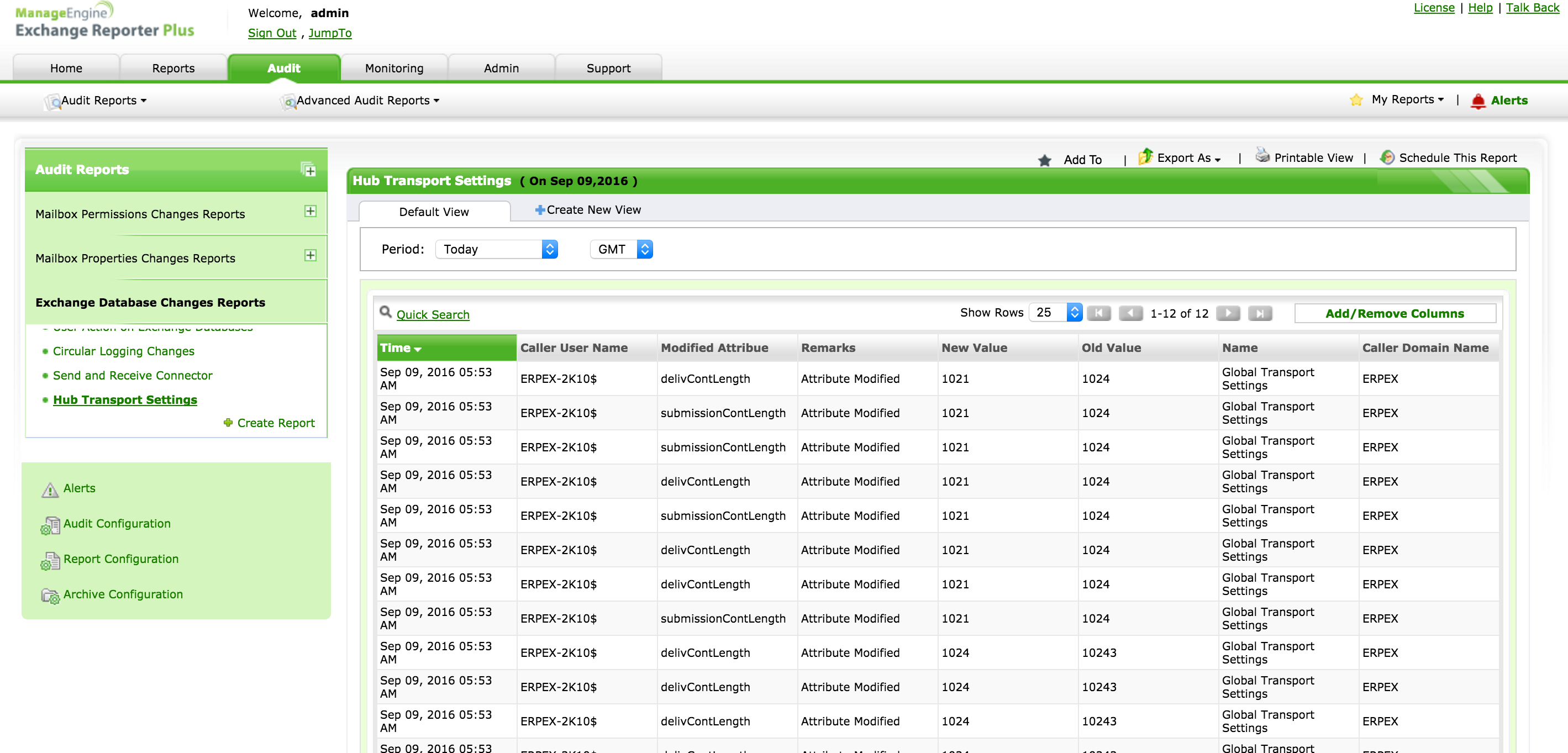
Task: Click the Add/Remove Columns button
Action: coord(1394,313)
